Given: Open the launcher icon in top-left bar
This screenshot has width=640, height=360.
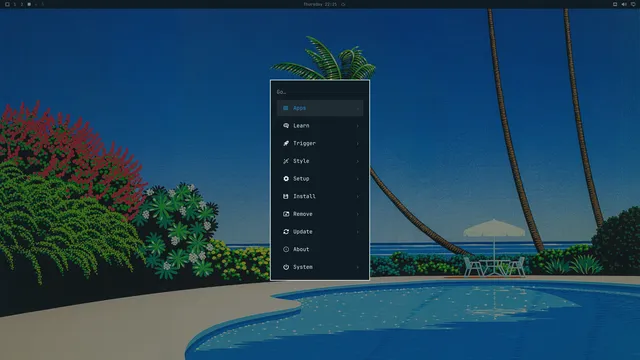Looking at the screenshot, I should click(x=7, y=4).
